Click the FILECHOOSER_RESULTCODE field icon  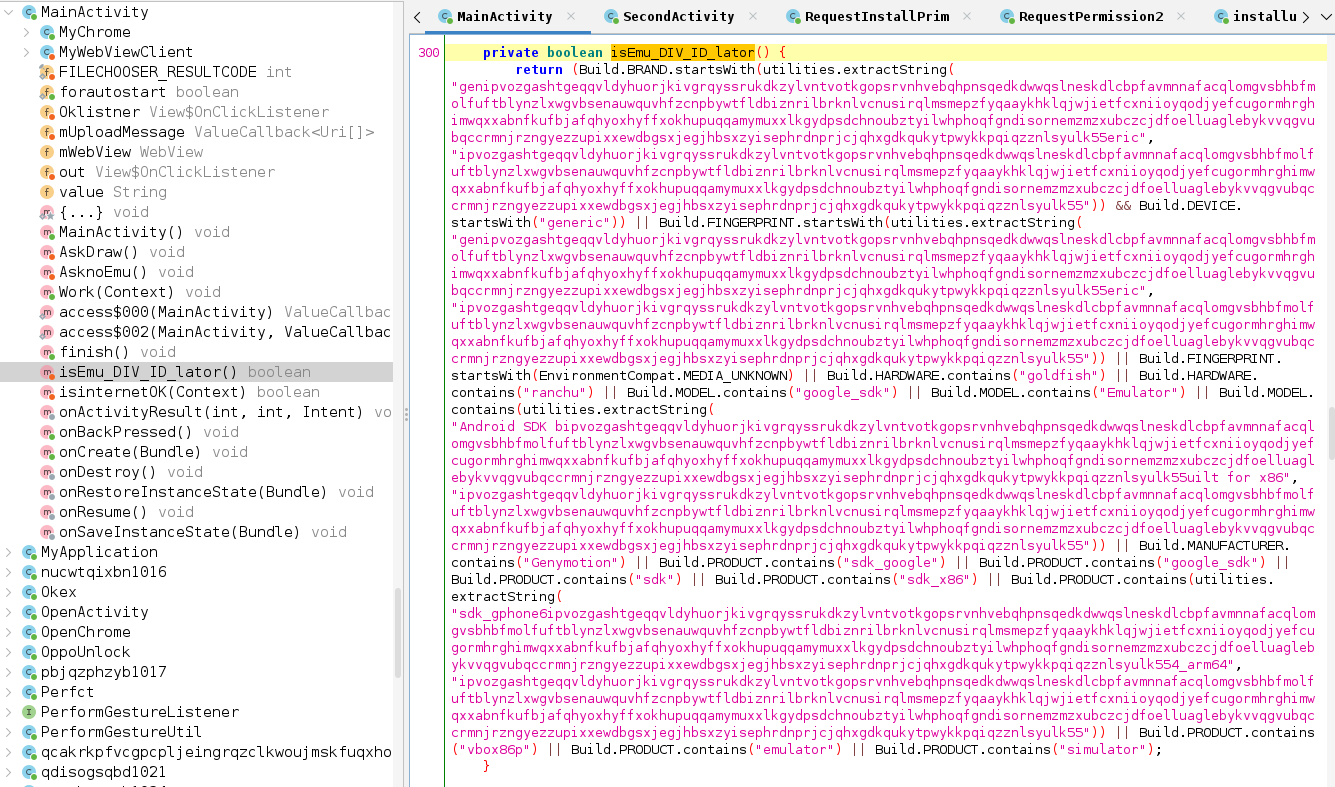point(46,72)
